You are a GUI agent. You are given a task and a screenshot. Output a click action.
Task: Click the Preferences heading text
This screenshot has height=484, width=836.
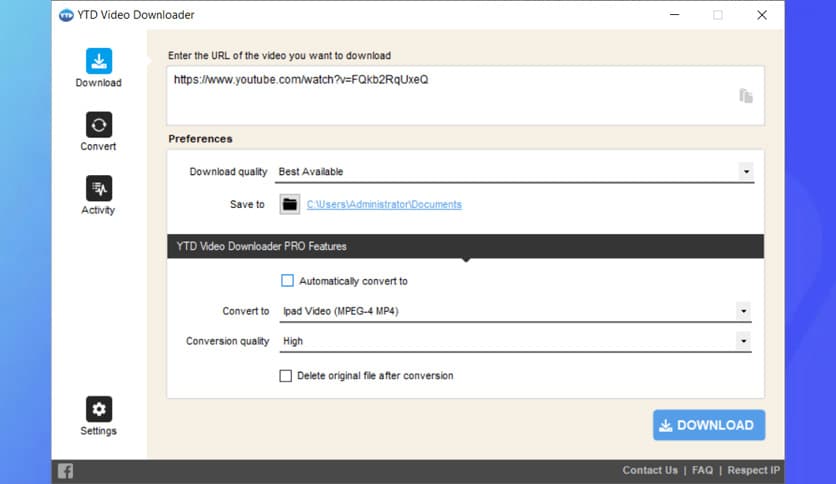click(200, 139)
